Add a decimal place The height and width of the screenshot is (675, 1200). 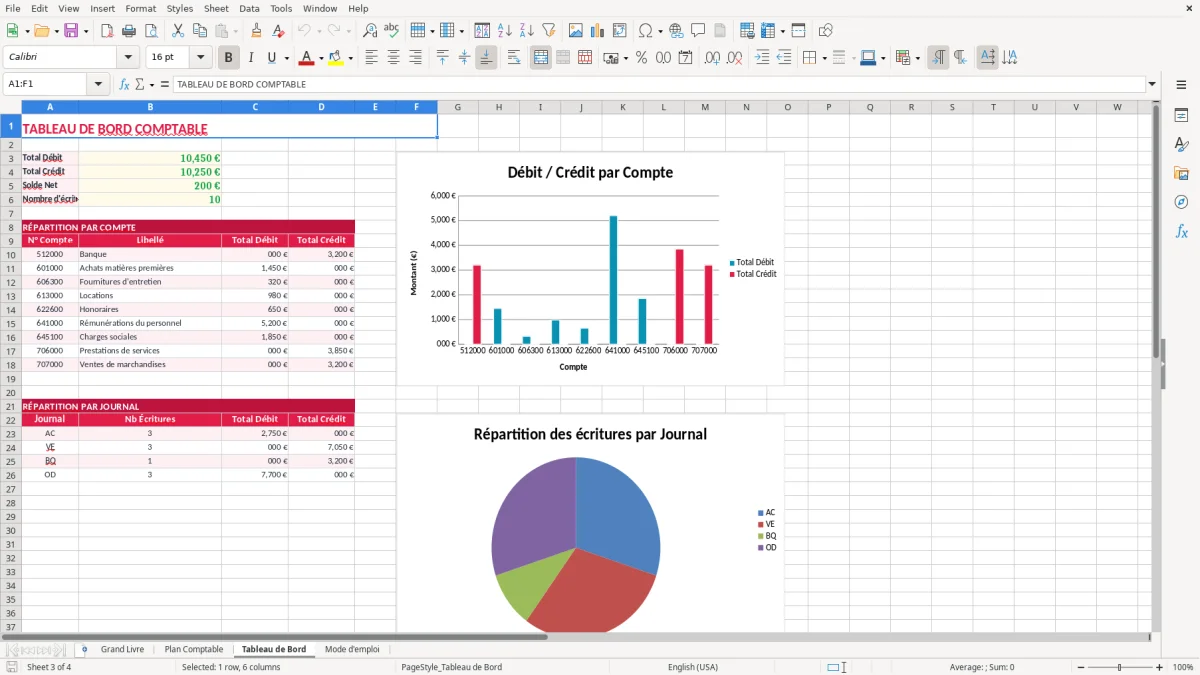tap(713, 58)
